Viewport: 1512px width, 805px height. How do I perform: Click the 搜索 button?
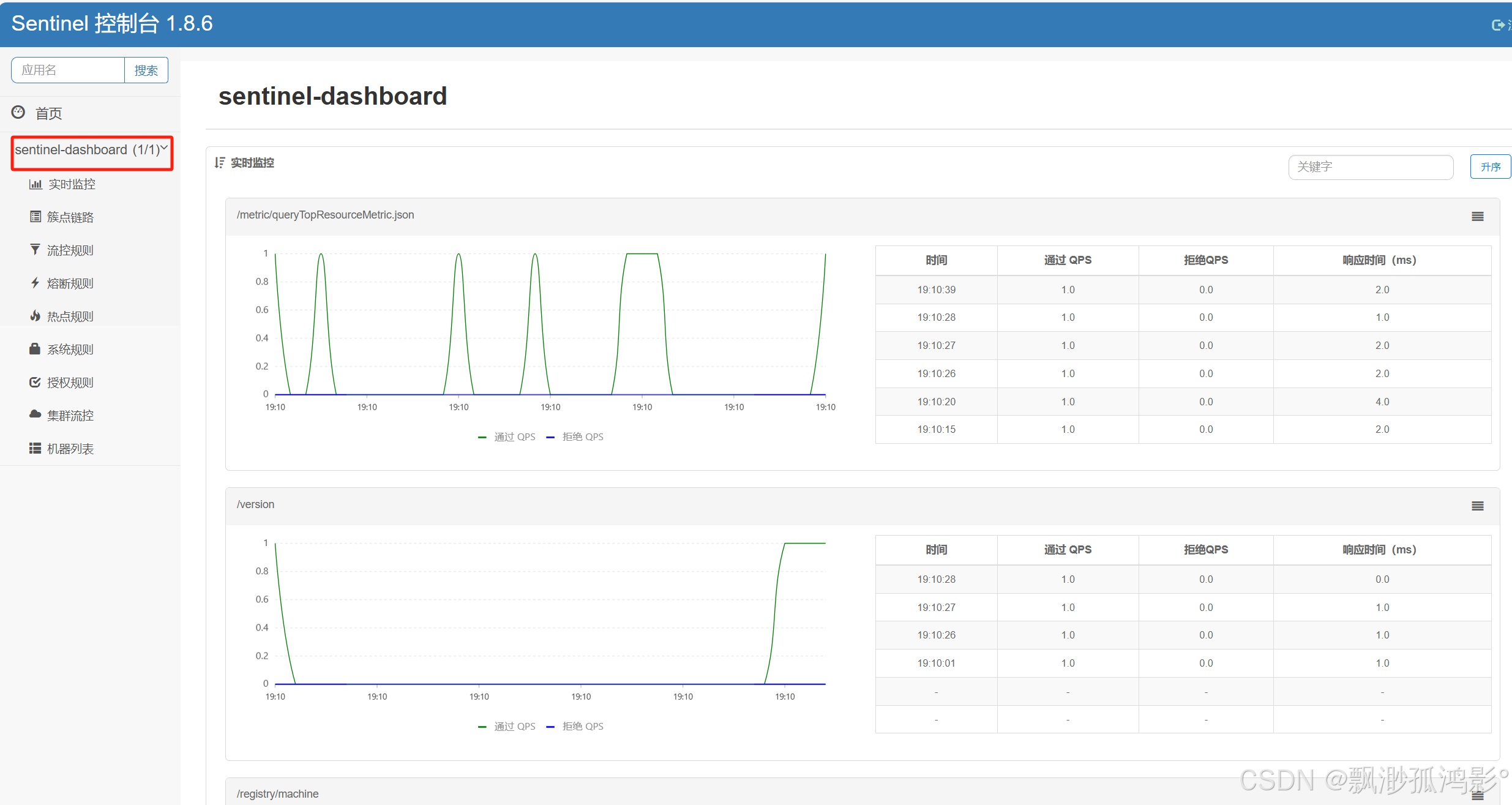pos(146,70)
